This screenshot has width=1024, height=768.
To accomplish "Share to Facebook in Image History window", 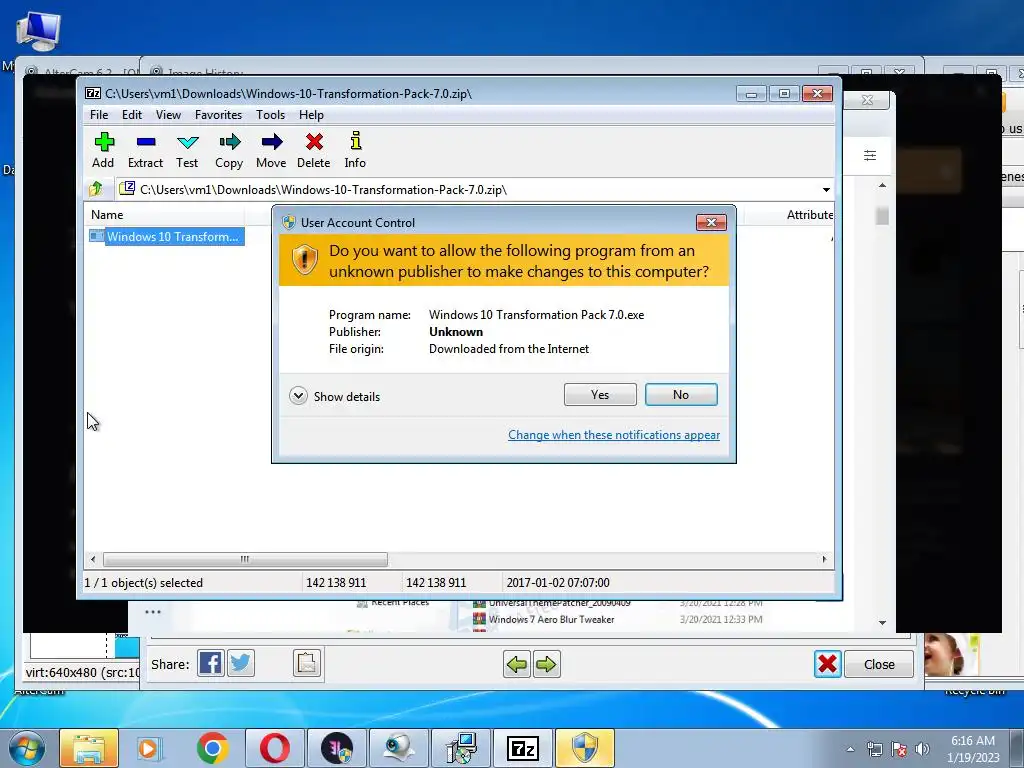I will pos(210,664).
